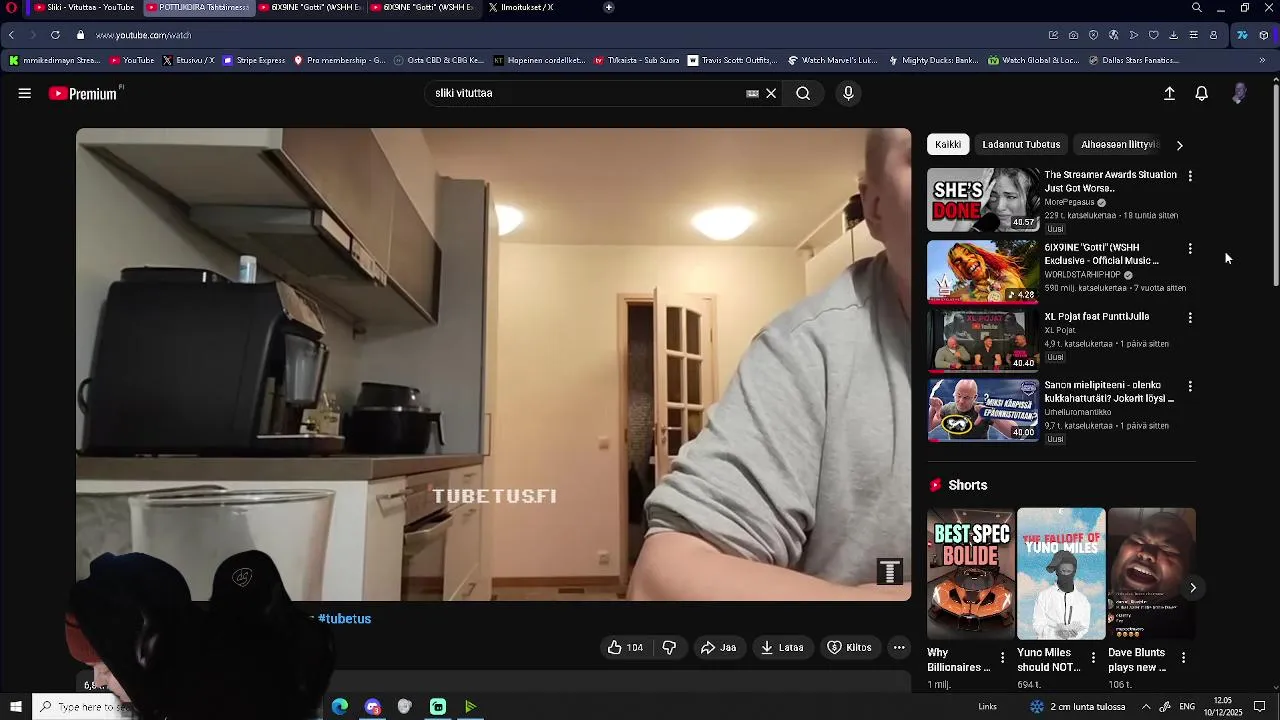
Task: Share the video with the Jaa button
Action: [x=718, y=647]
